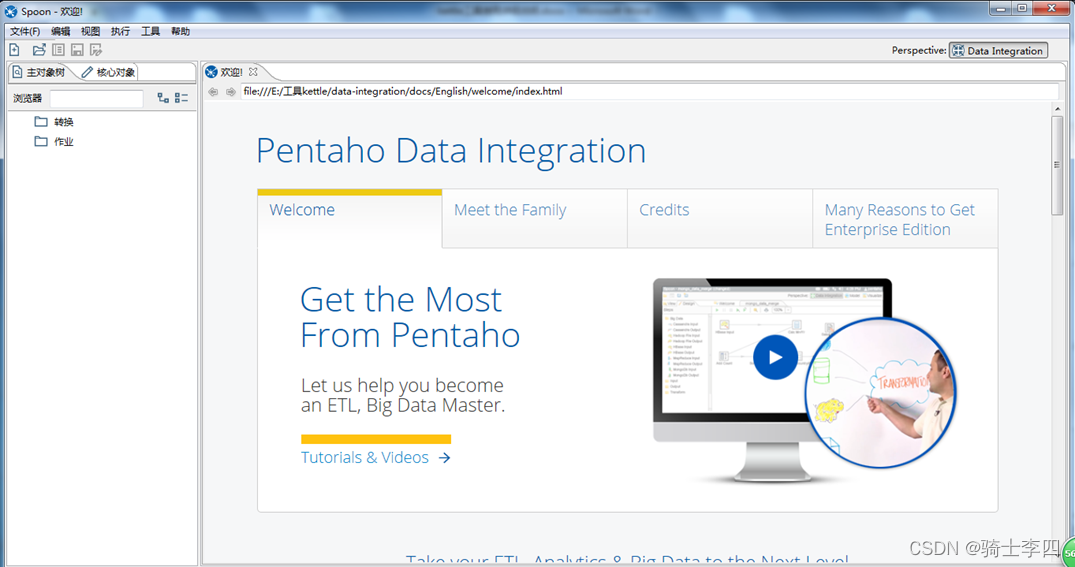Open the 执行 menu

tap(121, 32)
